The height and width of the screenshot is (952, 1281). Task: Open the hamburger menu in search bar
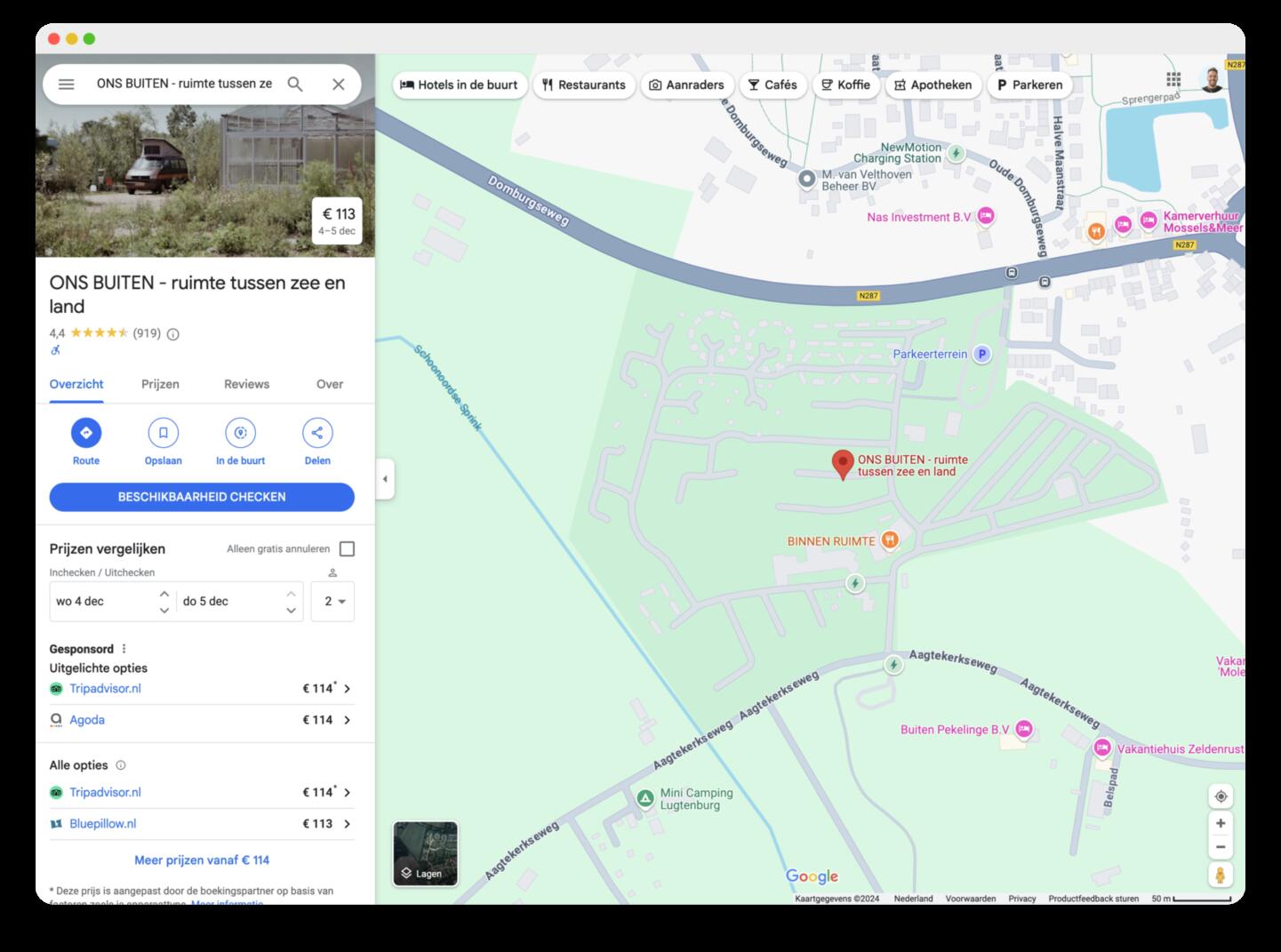coord(67,84)
